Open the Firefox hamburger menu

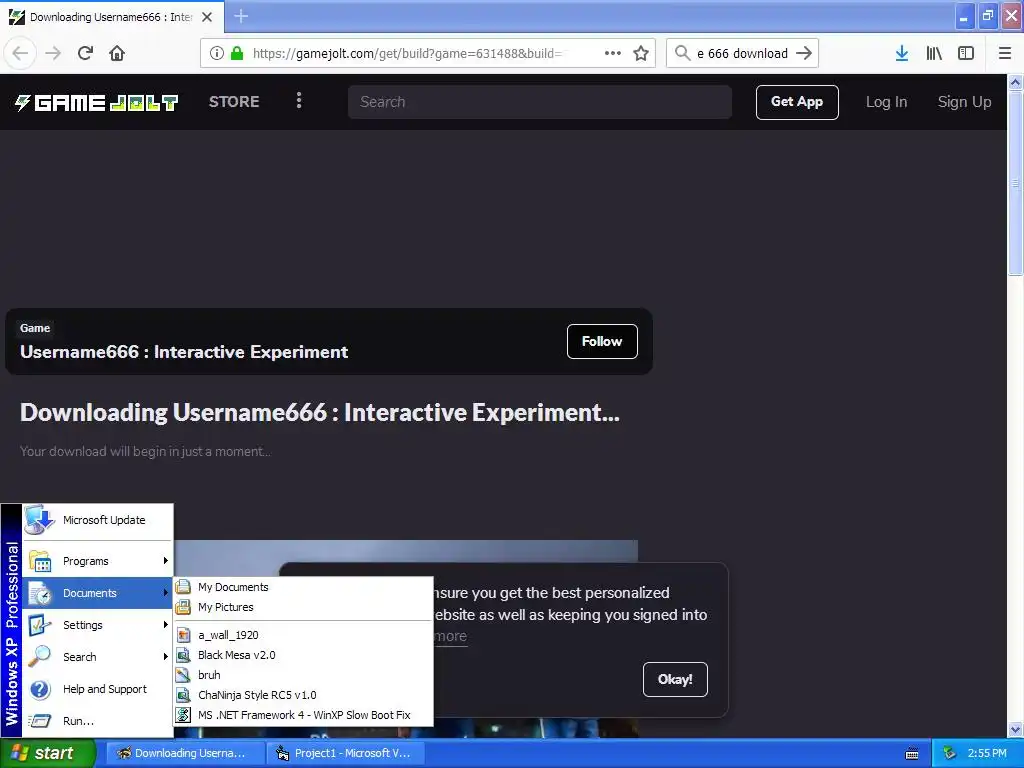click(1005, 53)
